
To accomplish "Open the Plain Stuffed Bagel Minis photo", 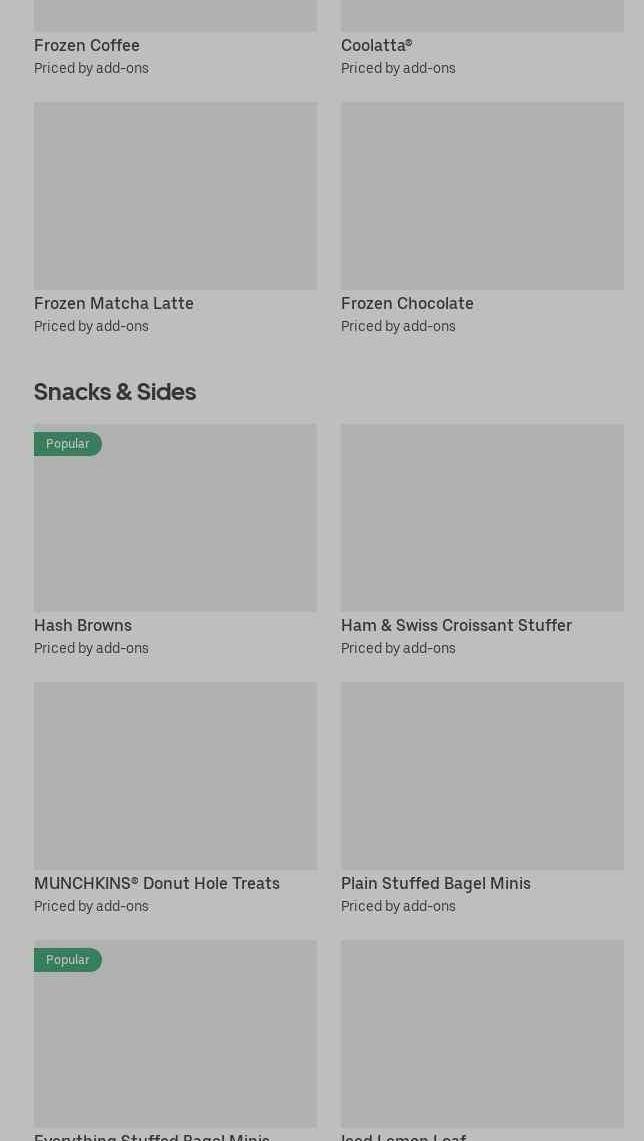I will point(482,775).
